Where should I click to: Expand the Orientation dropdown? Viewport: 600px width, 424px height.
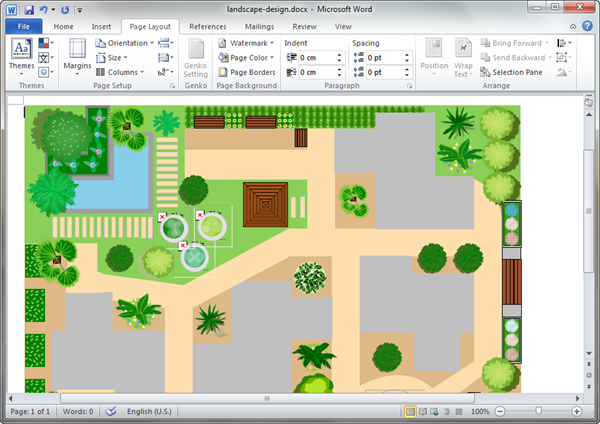click(x=125, y=44)
